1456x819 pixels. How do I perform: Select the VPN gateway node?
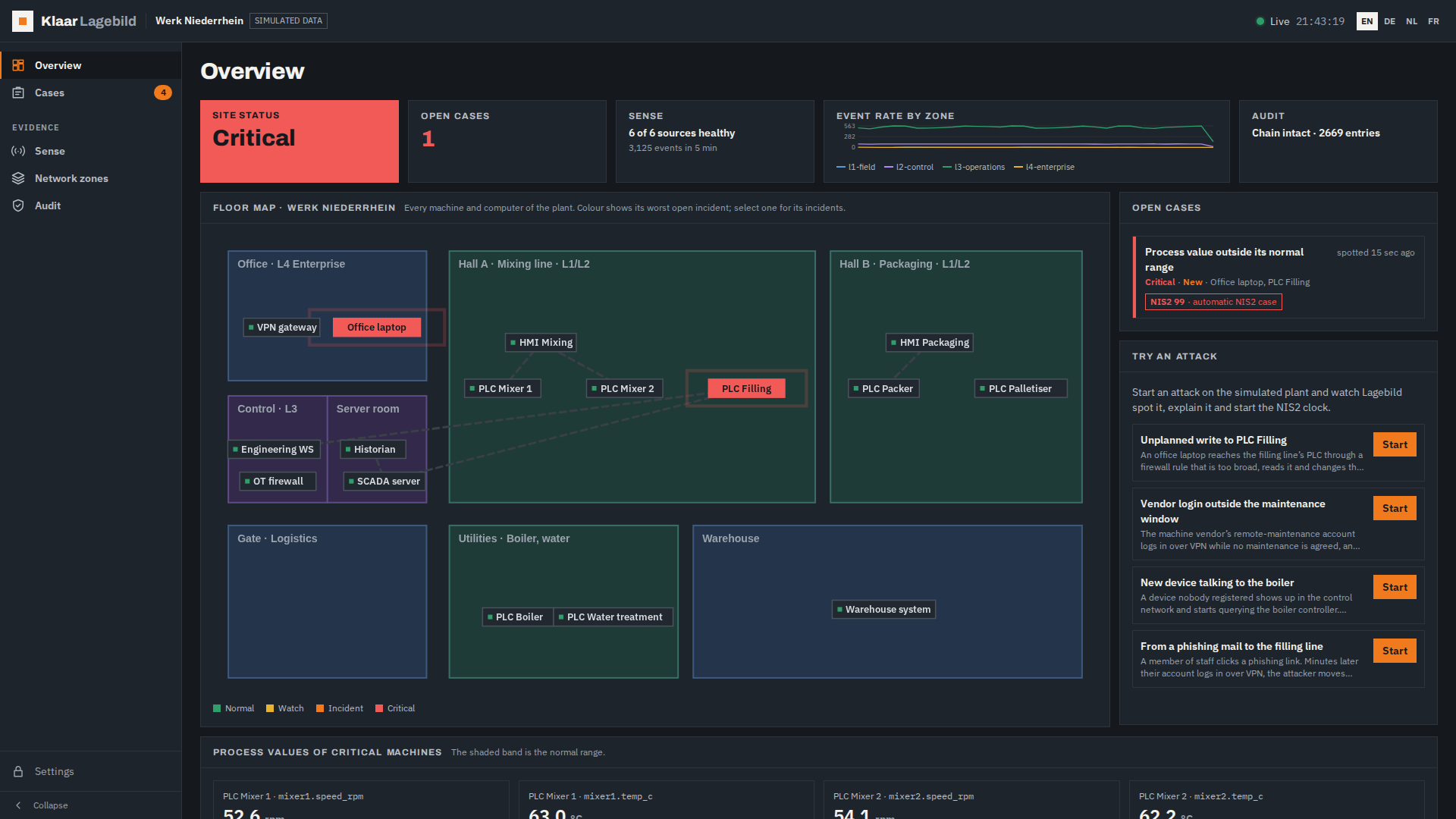(281, 328)
